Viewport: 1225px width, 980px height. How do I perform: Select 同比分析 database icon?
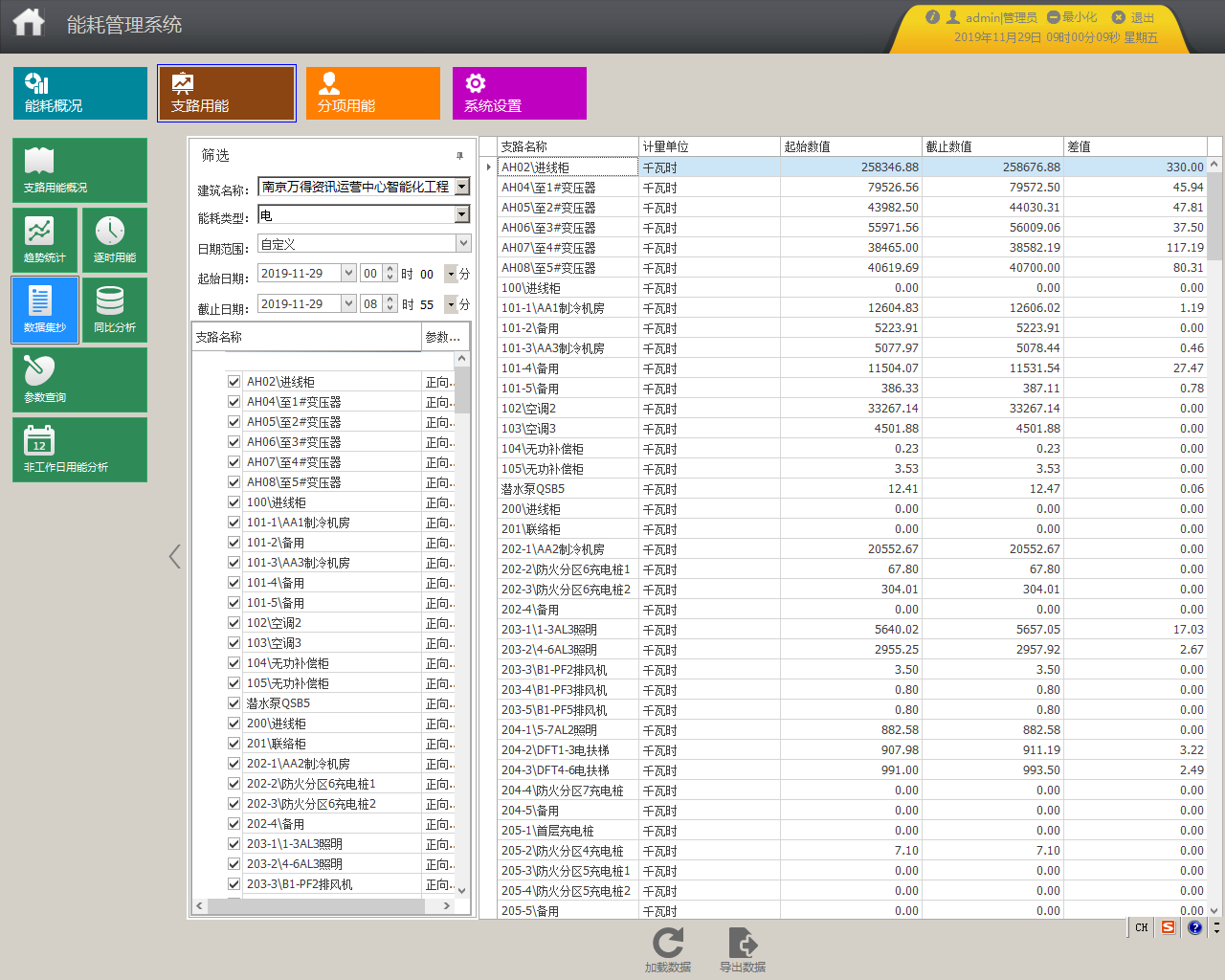(110, 301)
